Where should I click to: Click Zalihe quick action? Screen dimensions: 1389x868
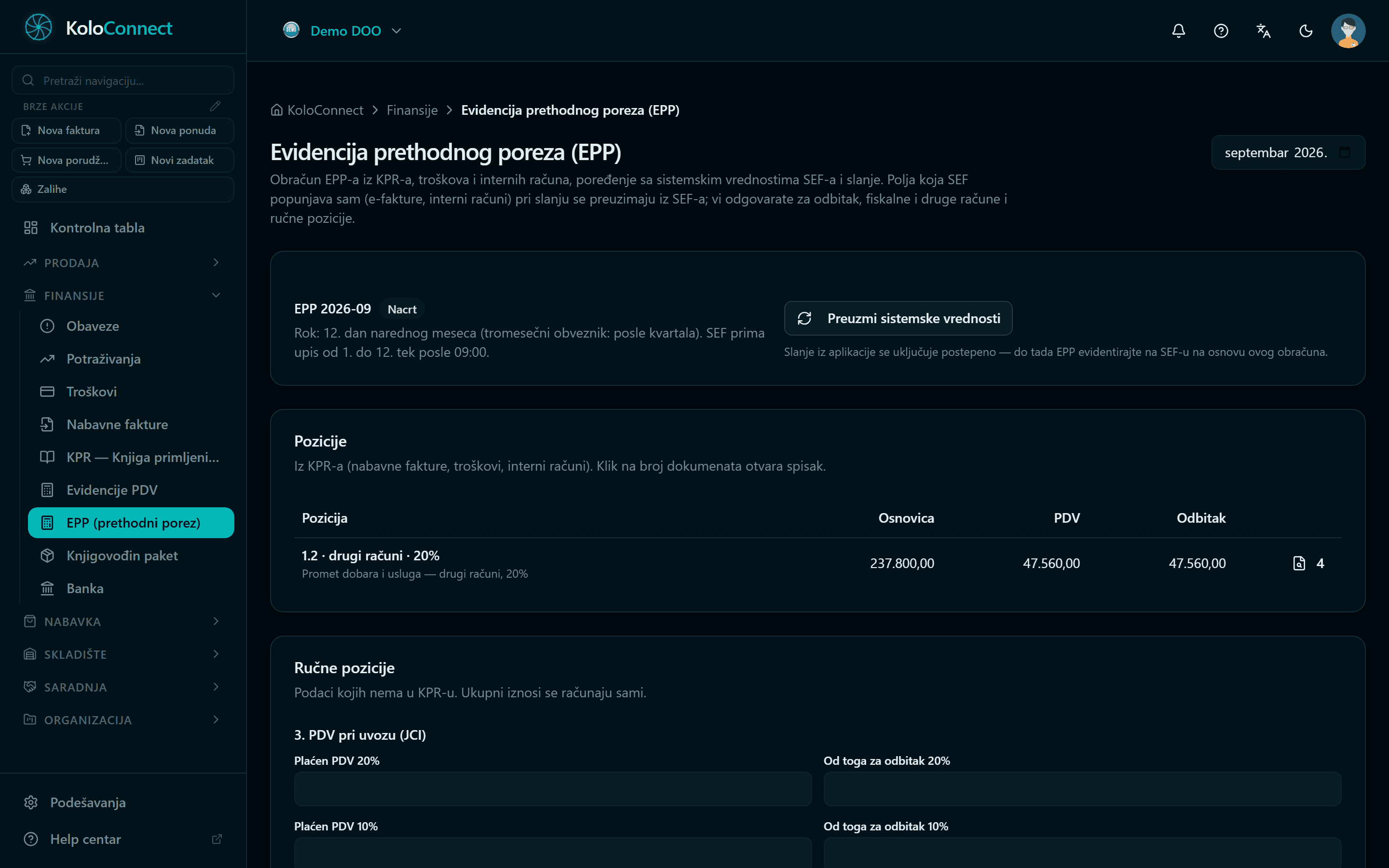point(123,190)
